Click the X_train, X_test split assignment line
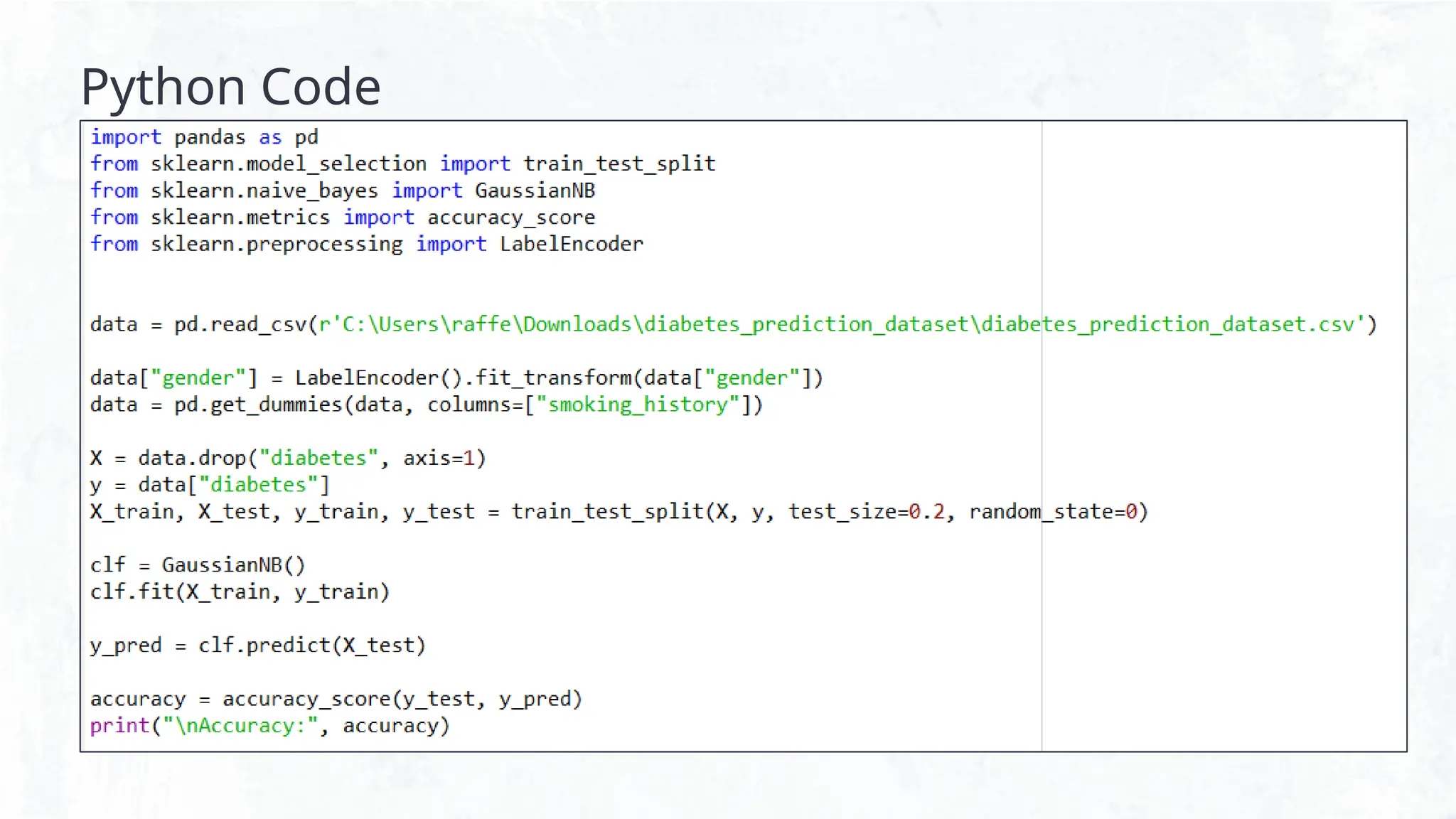1456x819 pixels. point(619,512)
